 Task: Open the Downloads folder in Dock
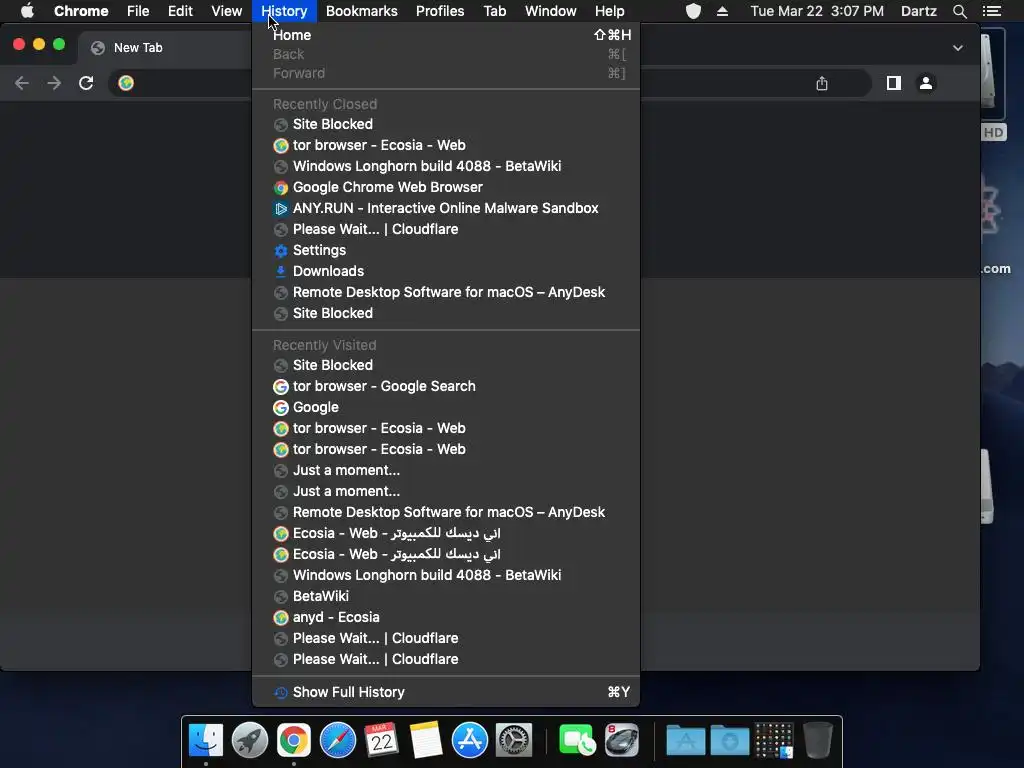[x=729, y=741]
